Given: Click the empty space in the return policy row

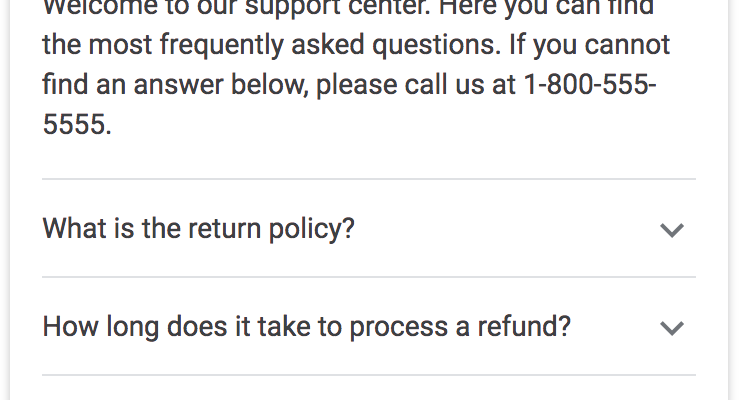Looking at the screenshot, I should click(500, 229).
